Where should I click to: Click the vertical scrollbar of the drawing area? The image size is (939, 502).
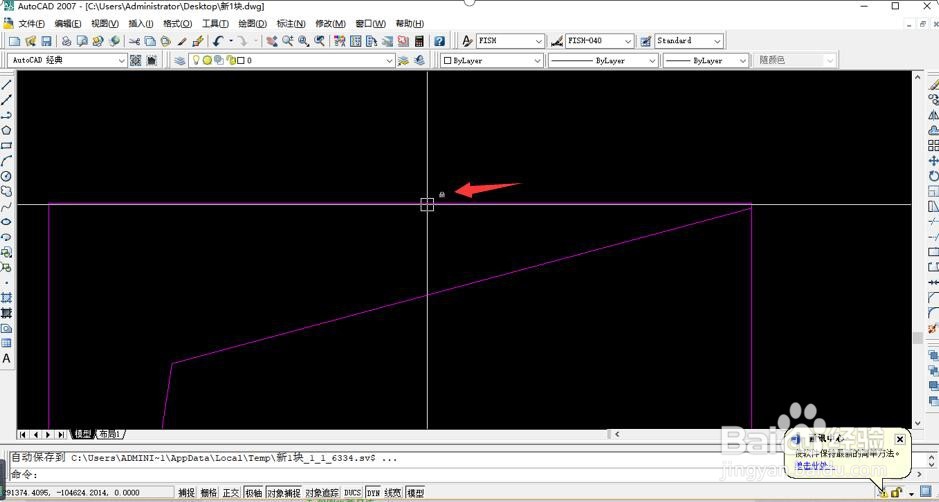pos(917,249)
